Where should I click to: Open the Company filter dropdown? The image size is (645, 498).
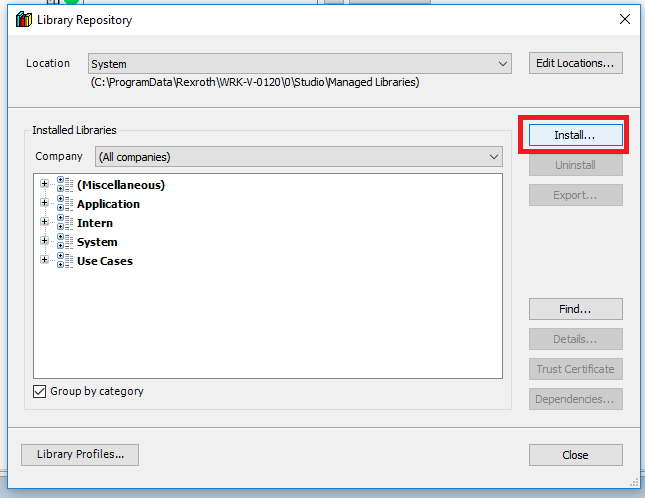(x=494, y=157)
